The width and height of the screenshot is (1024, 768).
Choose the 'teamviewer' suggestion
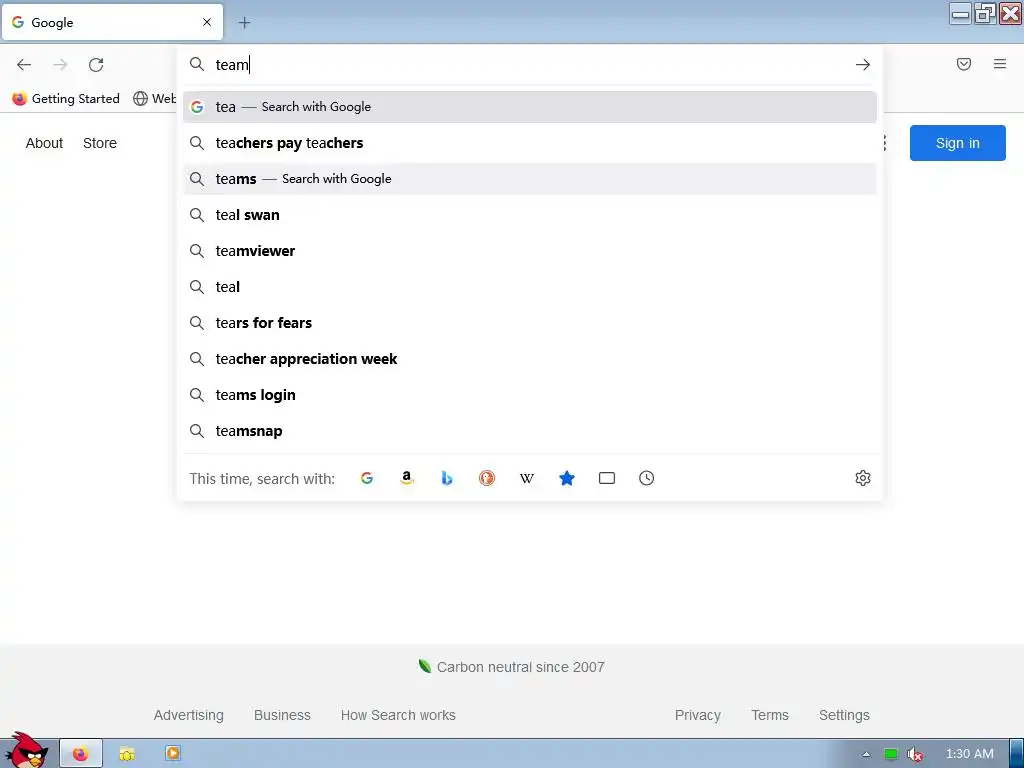coord(530,251)
